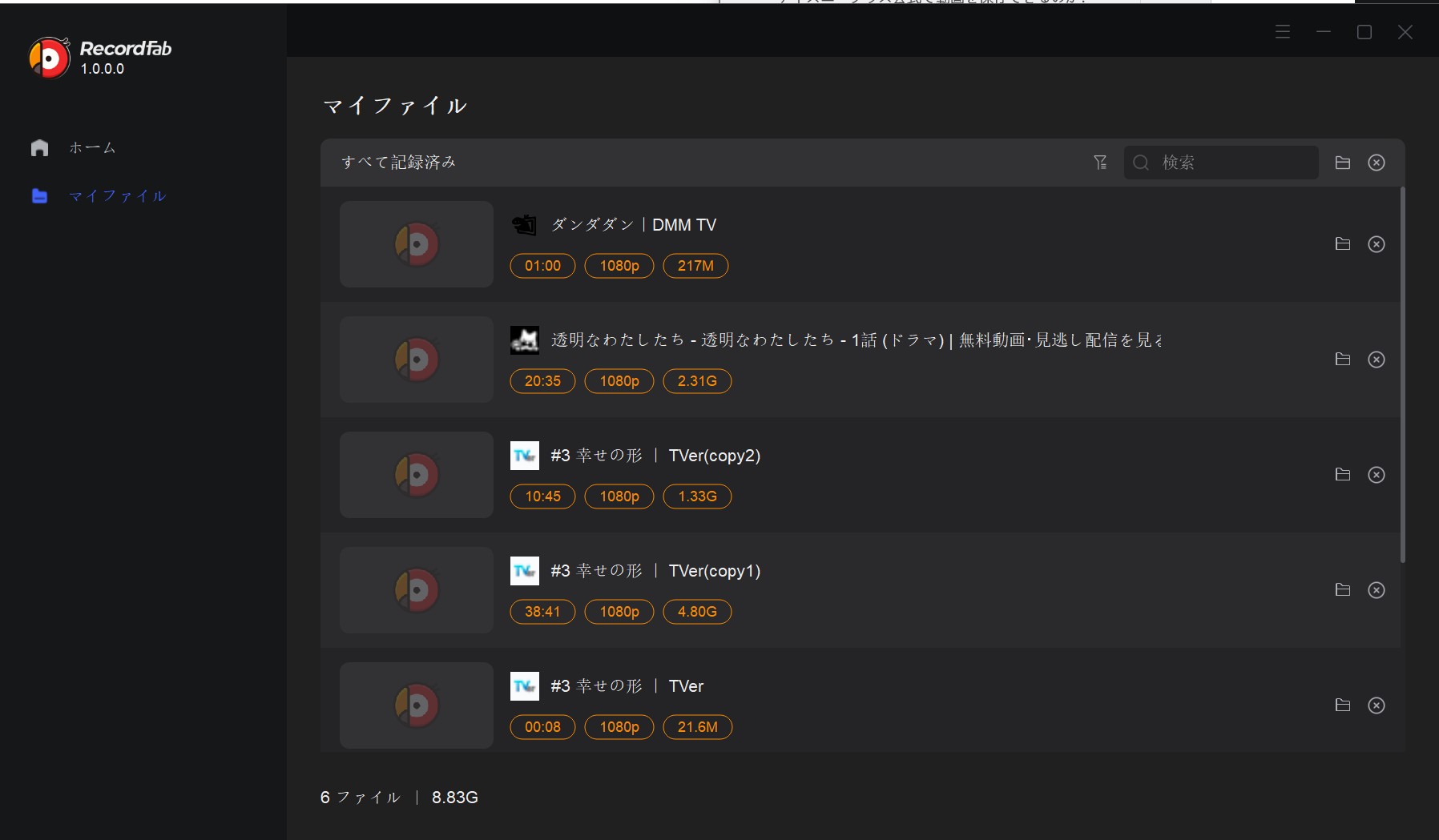Click the 1.0.0.0 version number
The width and height of the screenshot is (1439, 840).
pyautogui.click(x=103, y=69)
